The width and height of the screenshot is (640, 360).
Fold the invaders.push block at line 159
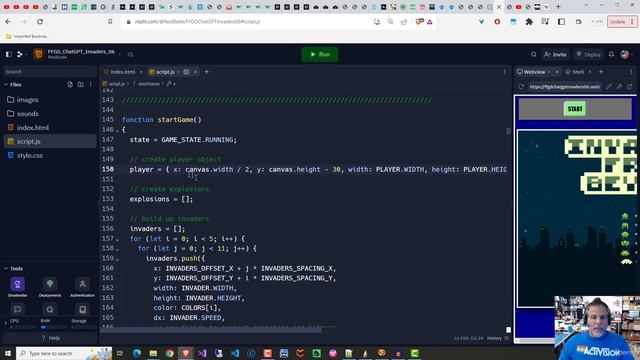(117, 259)
